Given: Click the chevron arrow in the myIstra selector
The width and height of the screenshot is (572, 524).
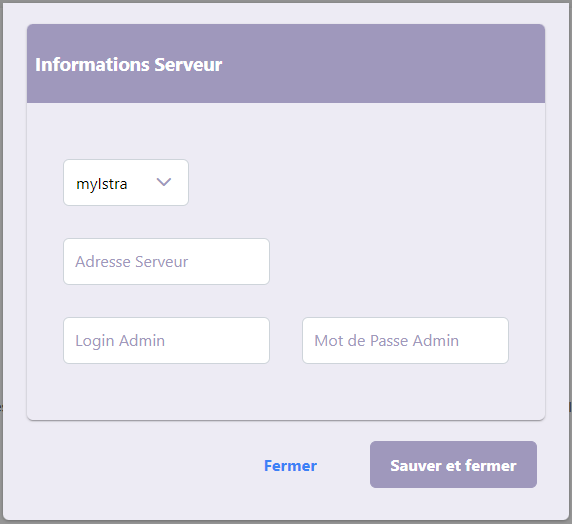Looking at the screenshot, I should pyautogui.click(x=164, y=182).
